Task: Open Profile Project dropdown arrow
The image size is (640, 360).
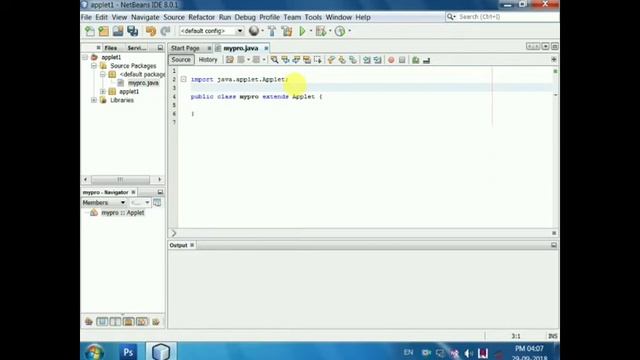Action: pyautogui.click(x=349, y=31)
